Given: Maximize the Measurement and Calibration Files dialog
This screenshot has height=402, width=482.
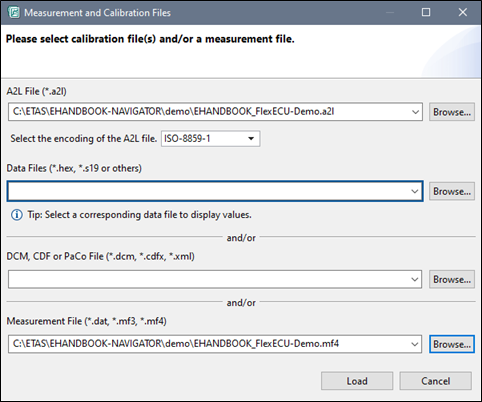Looking at the screenshot, I should 426,12.
